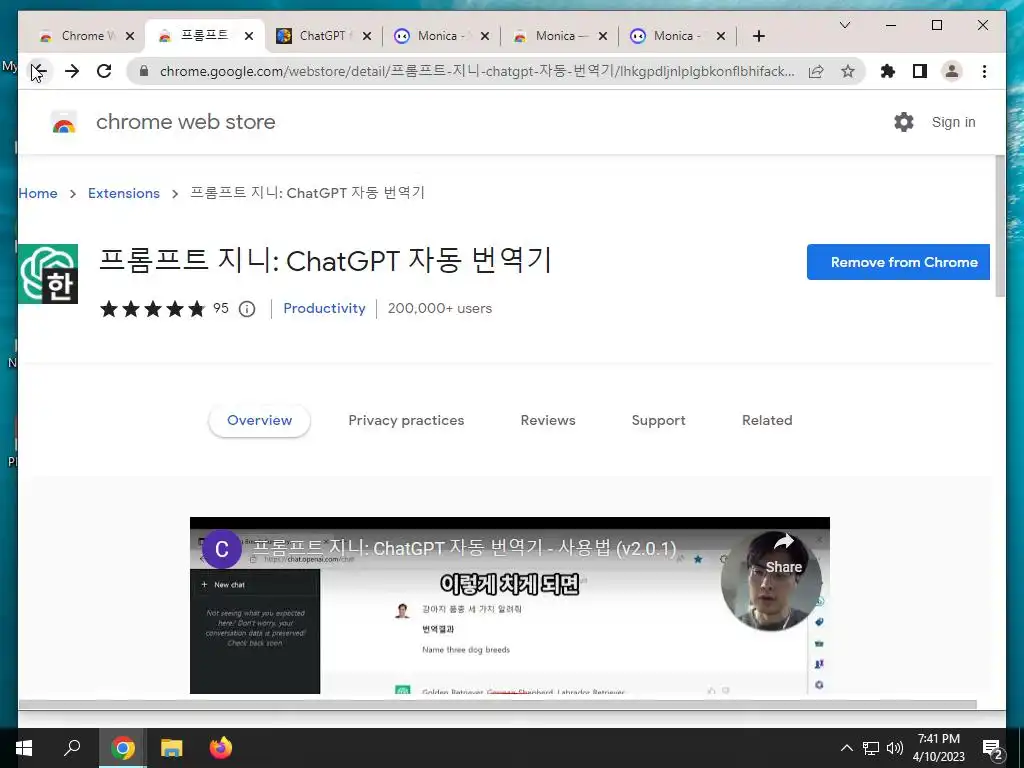Open the Support tab
This screenshot has height=768, width=1024.
tap(658, 421)
